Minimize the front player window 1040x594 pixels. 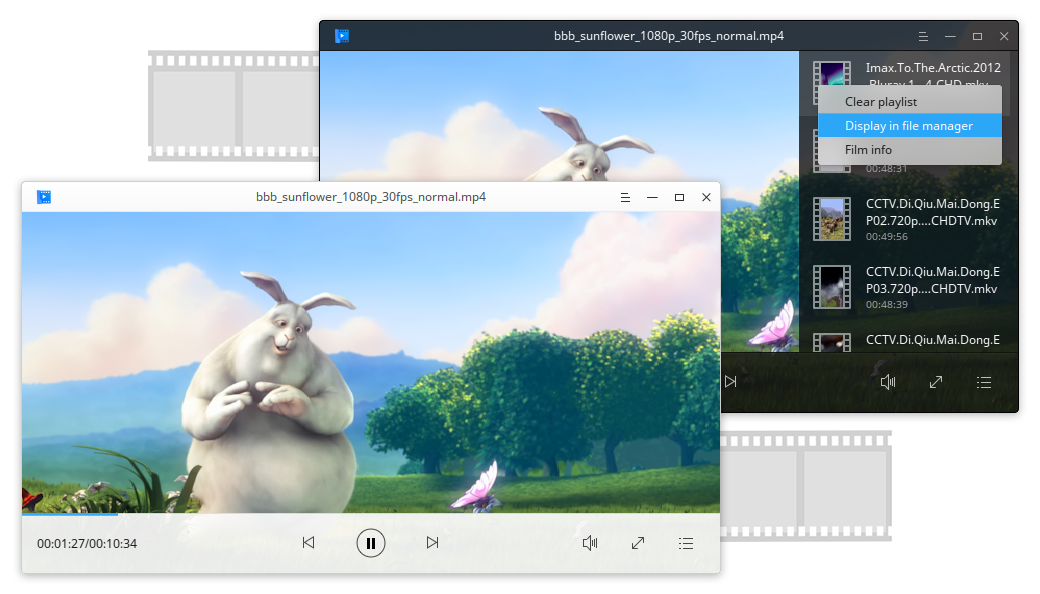tap(652, 198)
